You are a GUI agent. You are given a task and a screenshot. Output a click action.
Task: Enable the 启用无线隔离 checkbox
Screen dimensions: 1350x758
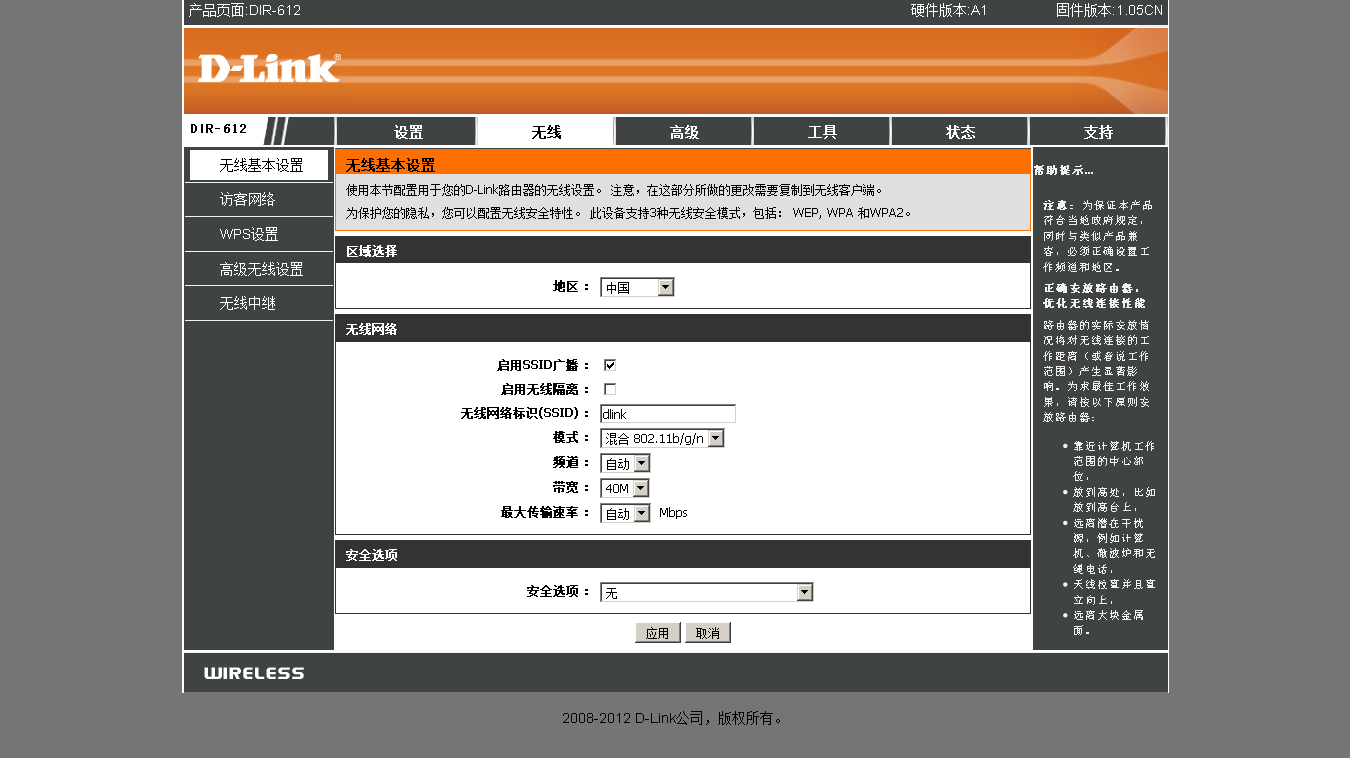pos(610,389)
